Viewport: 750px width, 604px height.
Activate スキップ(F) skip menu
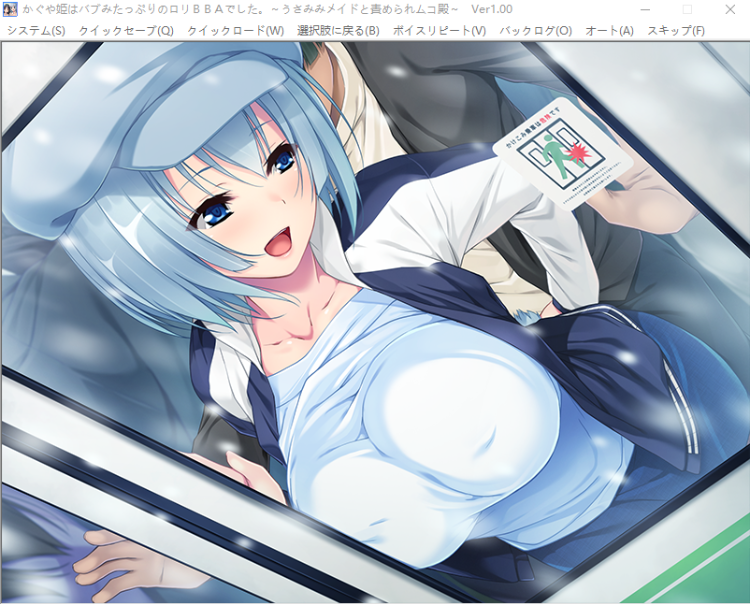coord(675,31)
